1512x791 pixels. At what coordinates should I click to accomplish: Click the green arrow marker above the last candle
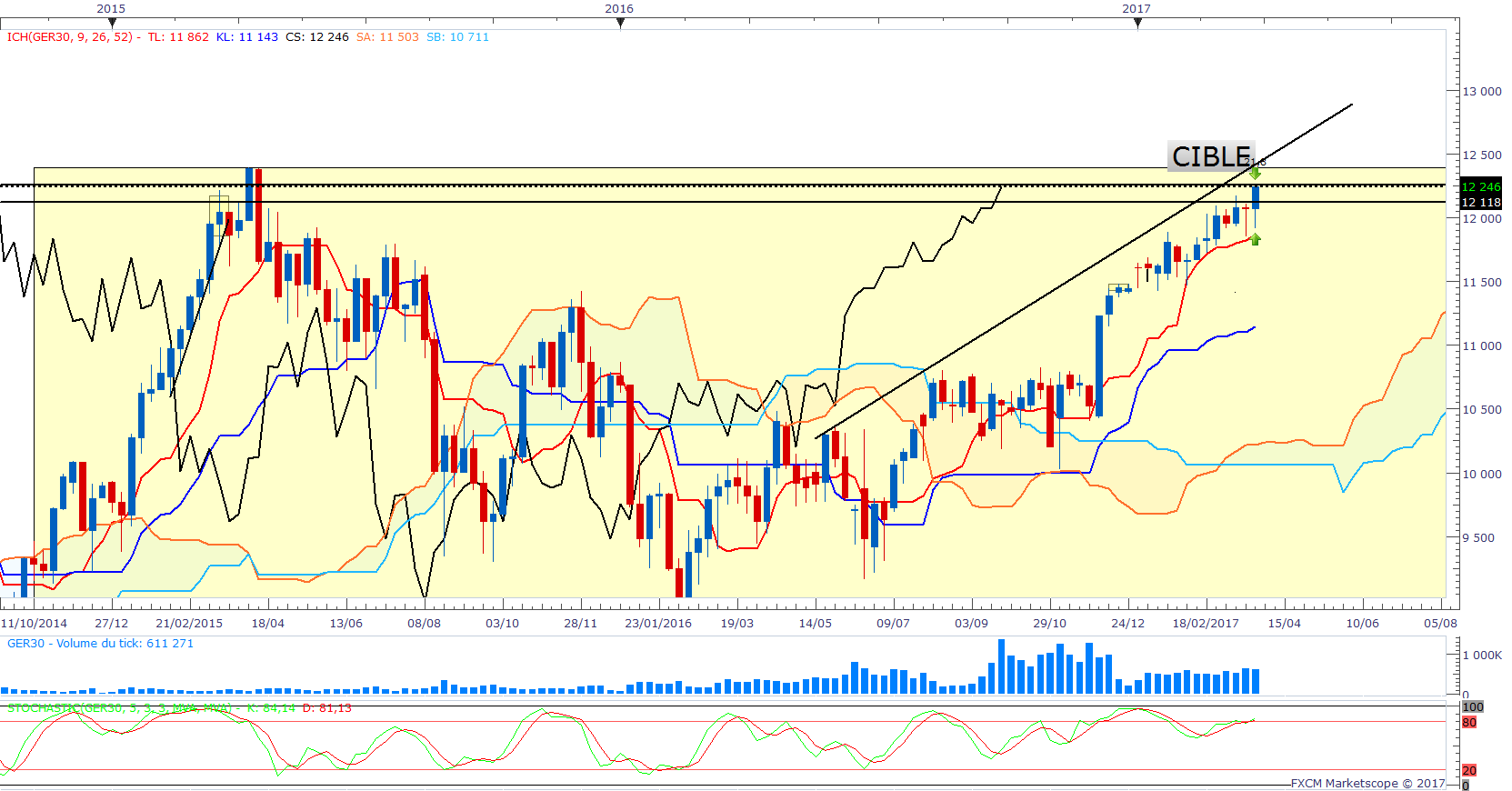[1255, 173]
